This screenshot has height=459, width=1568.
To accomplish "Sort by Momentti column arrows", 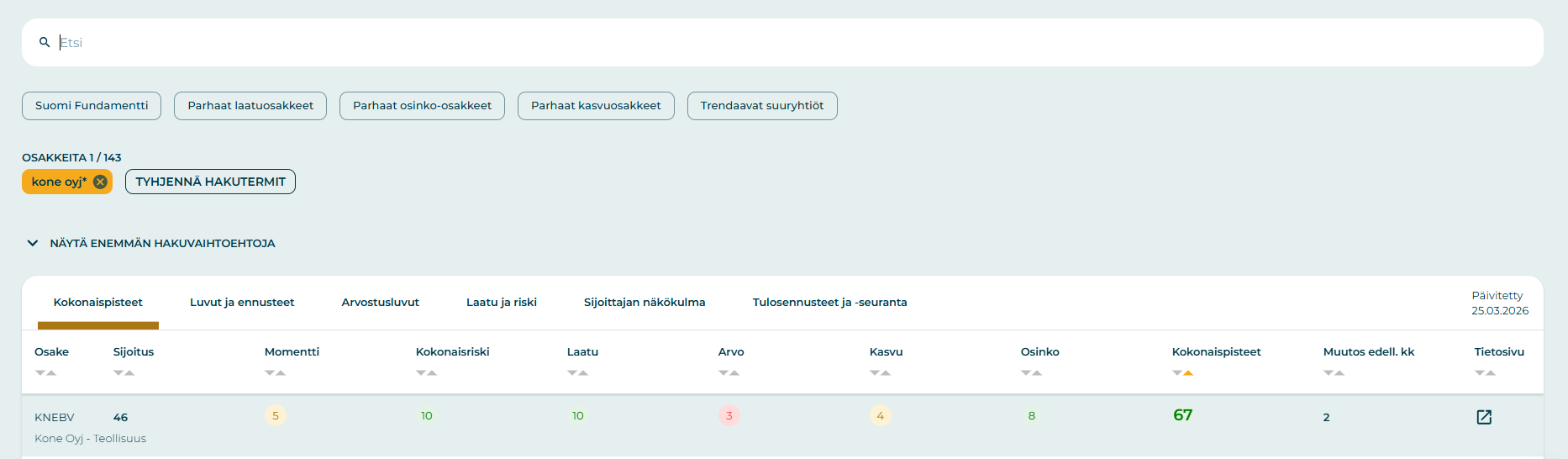I will click(x=275, y=372).
